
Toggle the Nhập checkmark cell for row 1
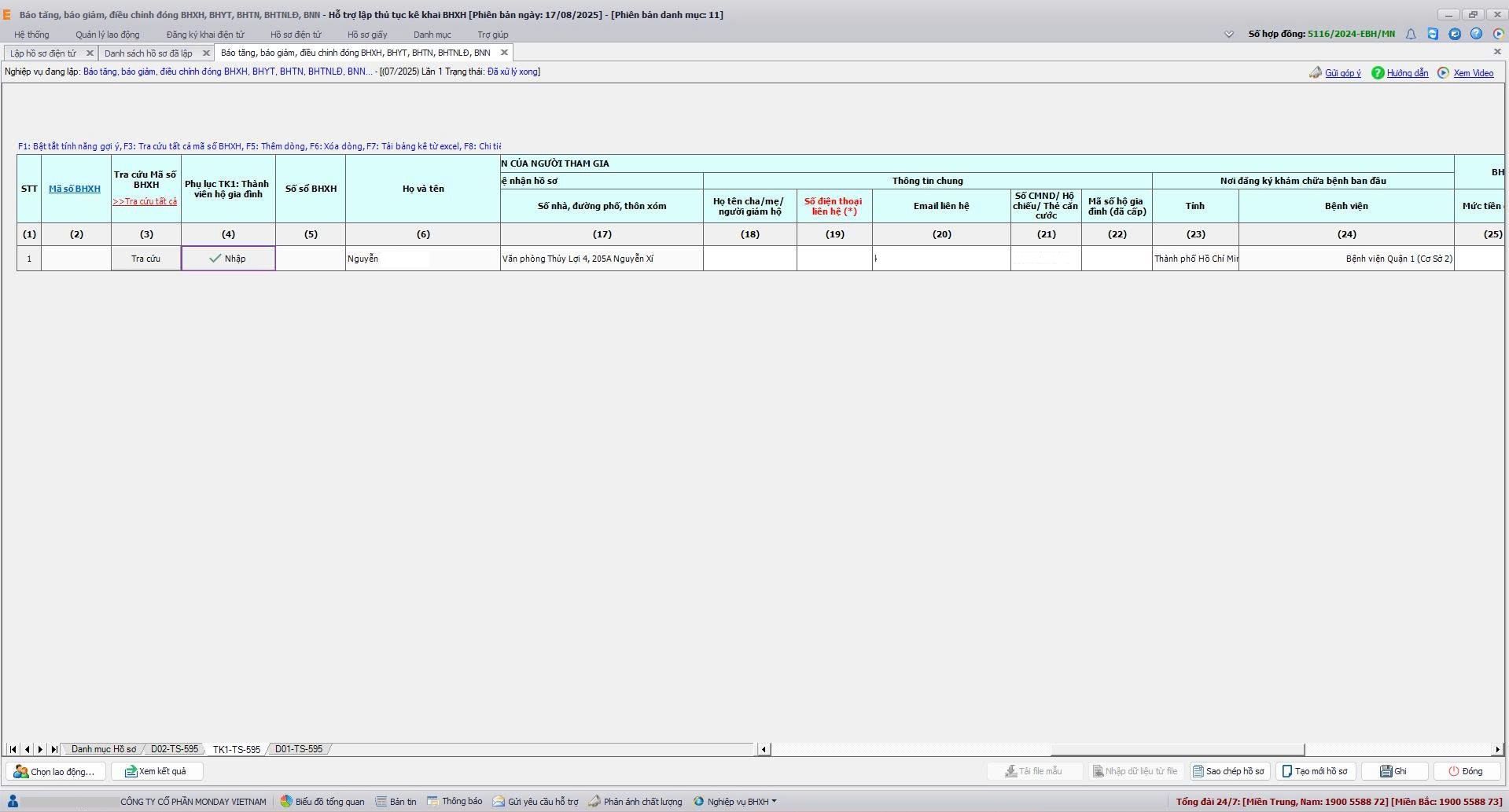tap(228, 259)
